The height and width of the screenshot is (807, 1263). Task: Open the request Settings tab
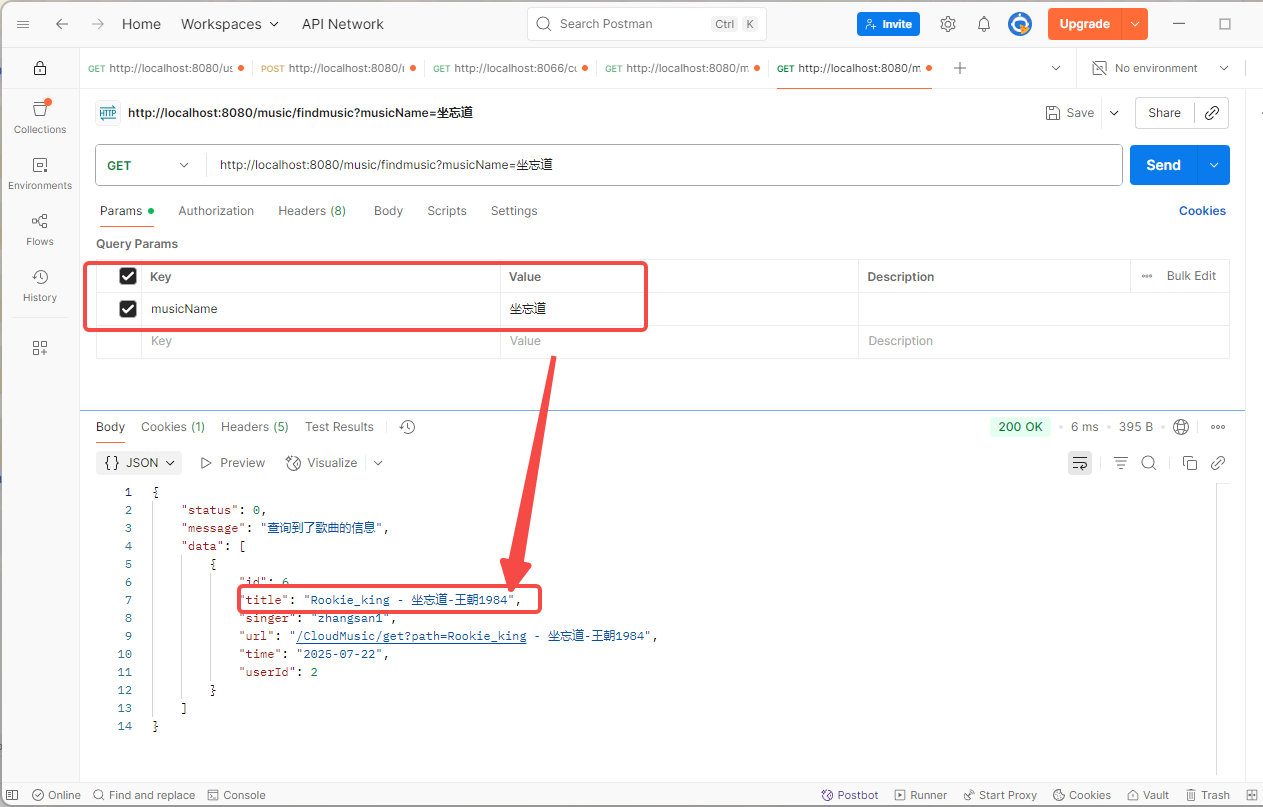click(x=514, y=211)
